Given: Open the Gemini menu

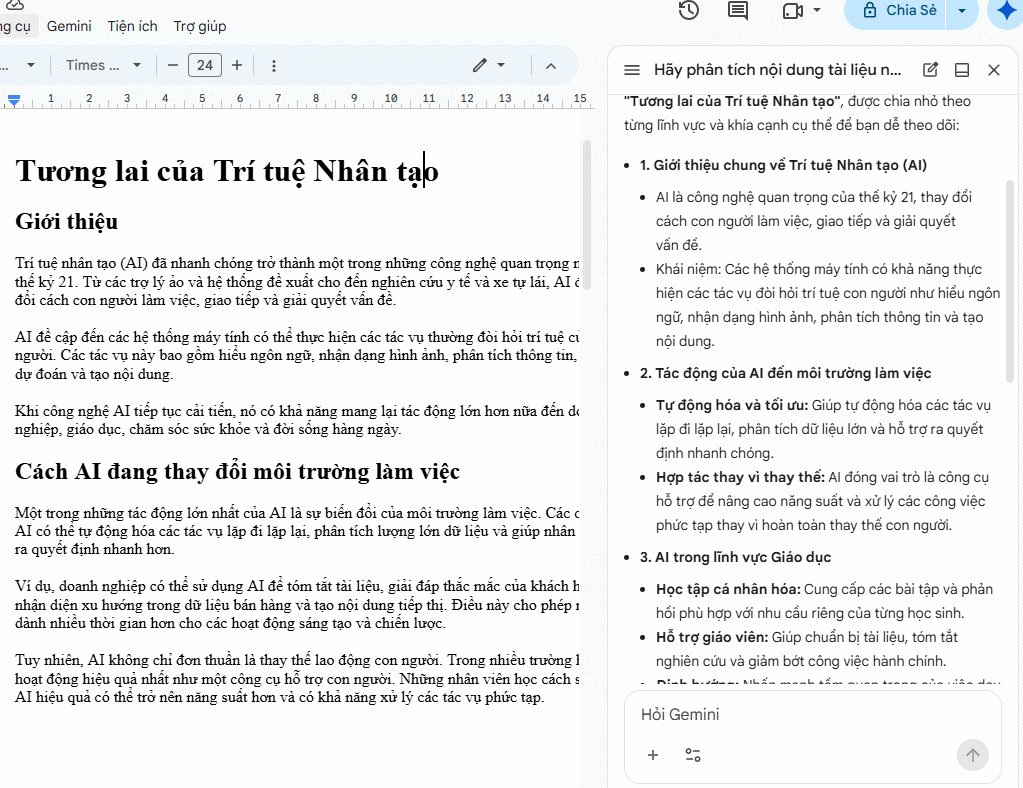Looking at the screenshot, I should pyautogui.click(x=69, y=26).
